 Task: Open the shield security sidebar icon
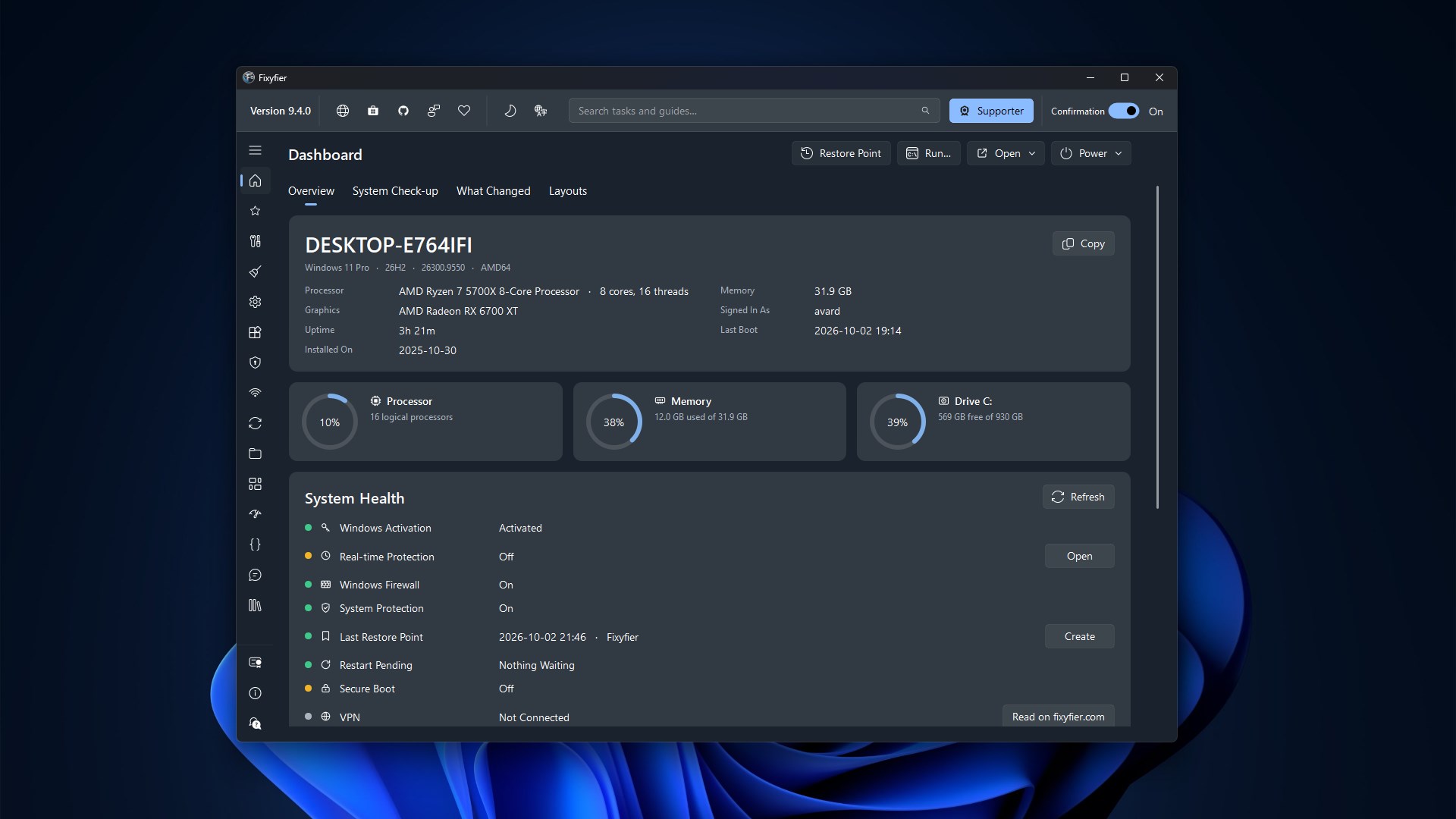pos(256,362)
